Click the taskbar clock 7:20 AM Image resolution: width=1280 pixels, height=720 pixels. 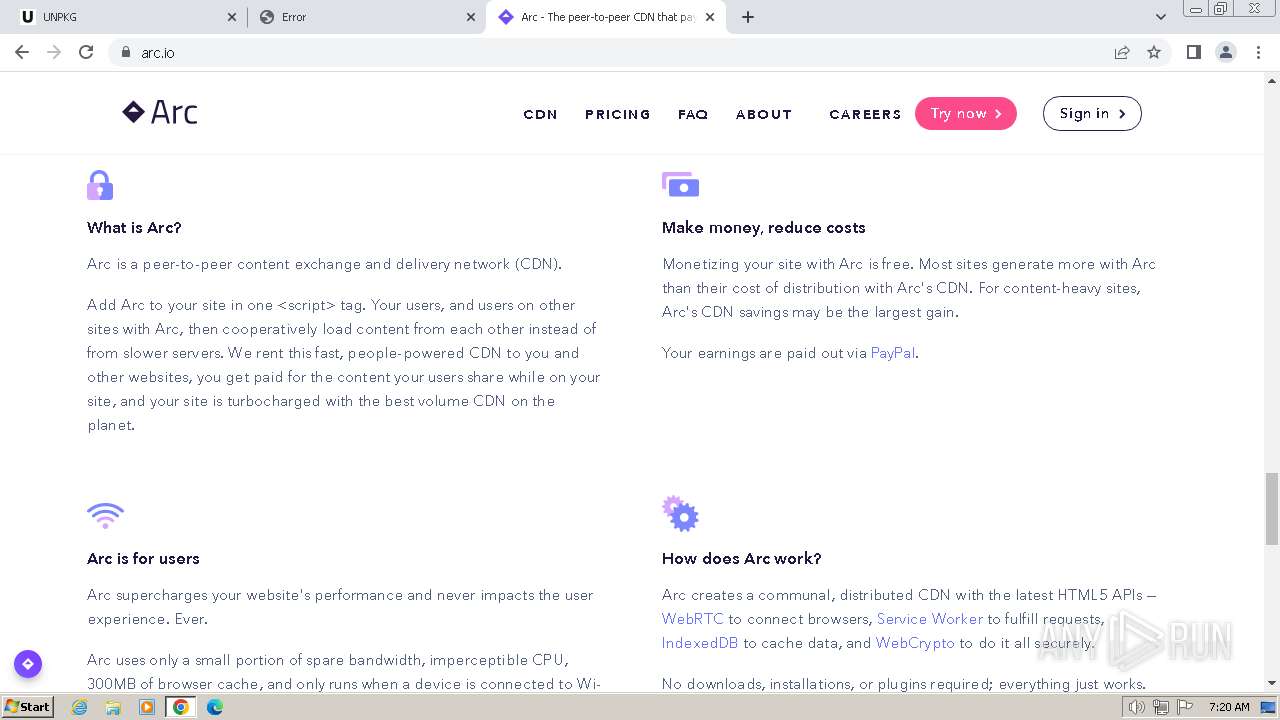(1229, 707)
